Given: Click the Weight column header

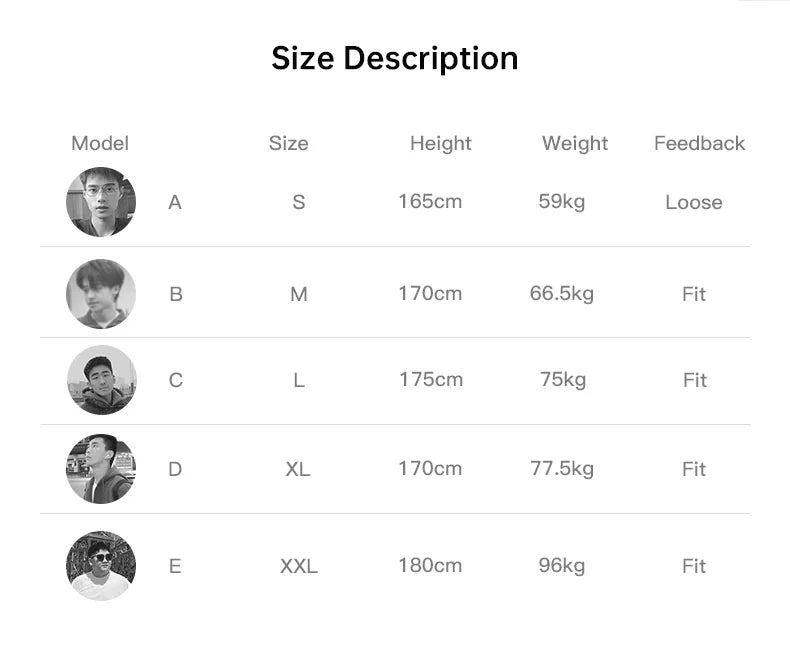Looking at the screenshot, I should point(575,143).
